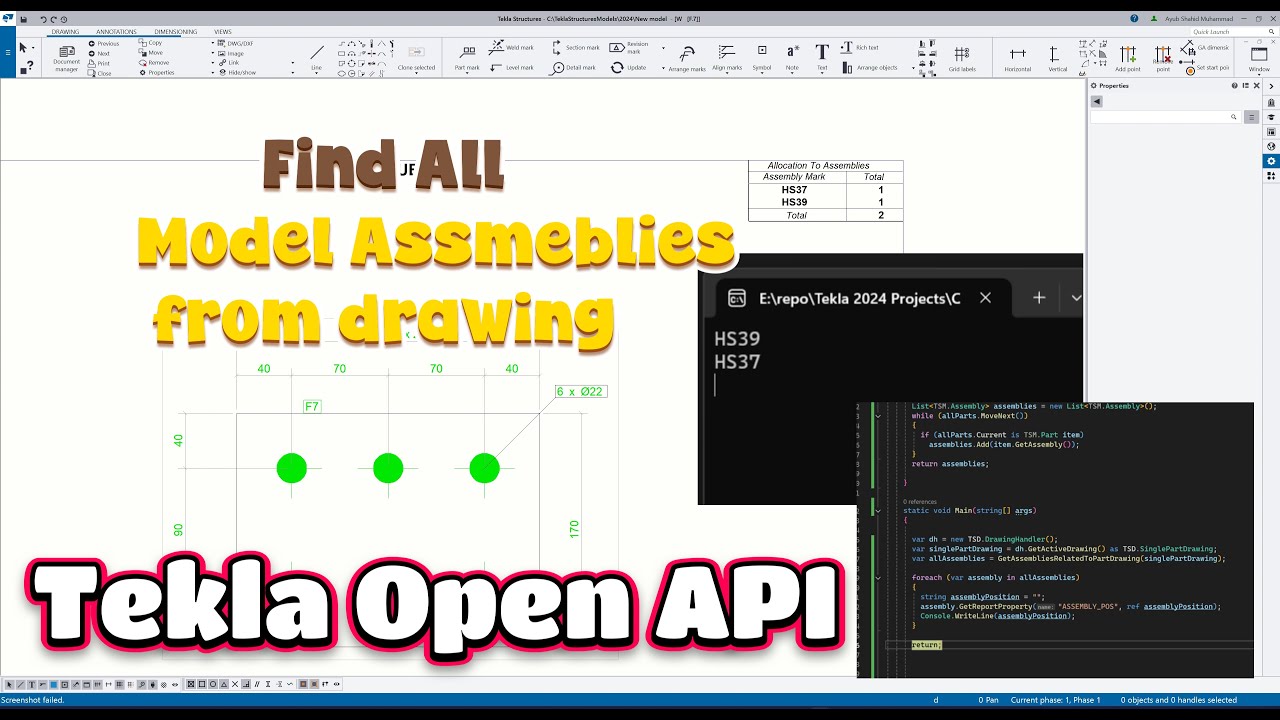Insert Rich text
1280x720 pixels.
click(x=860, y=47)
